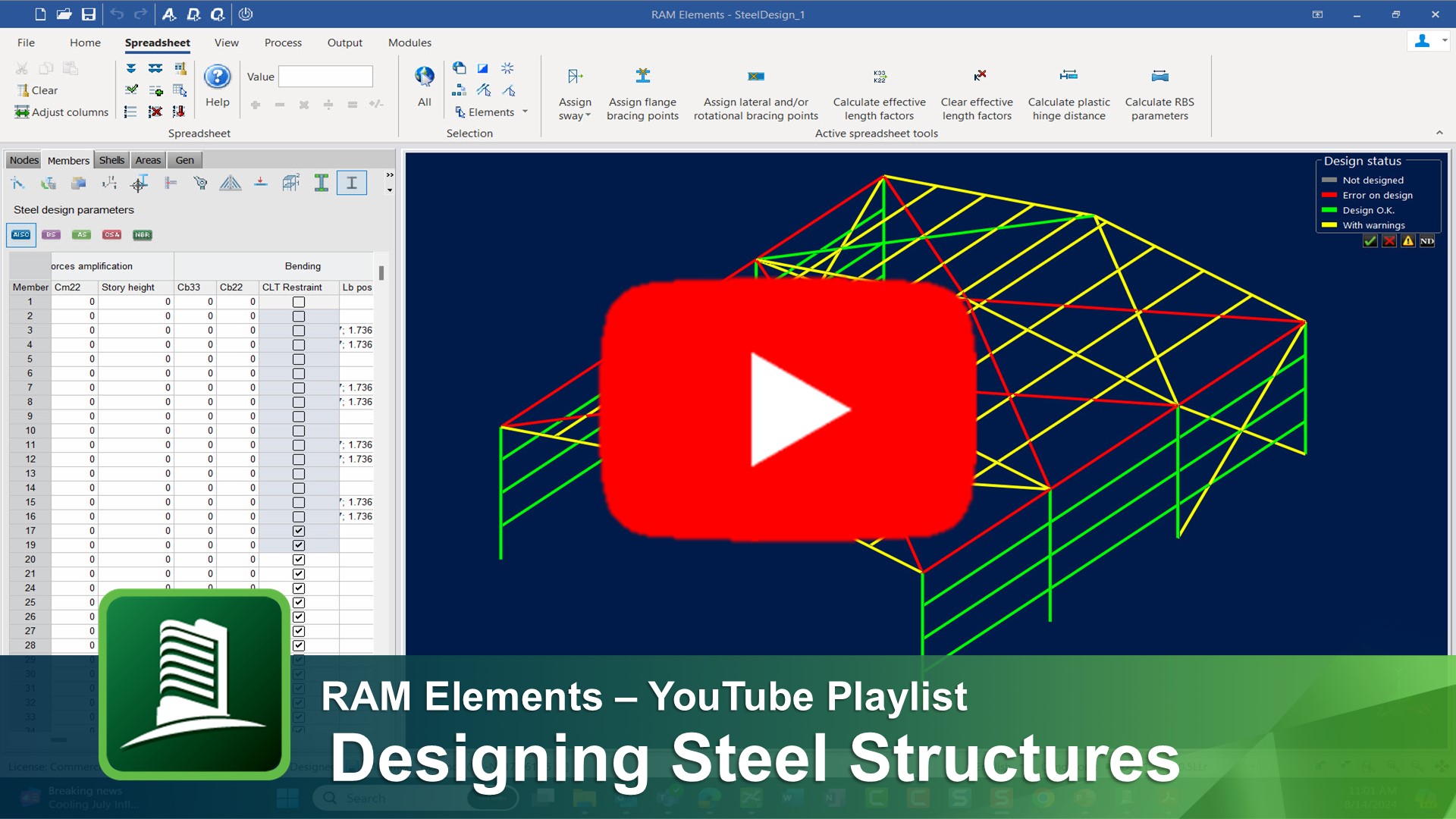The width and height of the screenshot is (1456, 819).
Task: Click the Clear button
Action: pos(37,90)
